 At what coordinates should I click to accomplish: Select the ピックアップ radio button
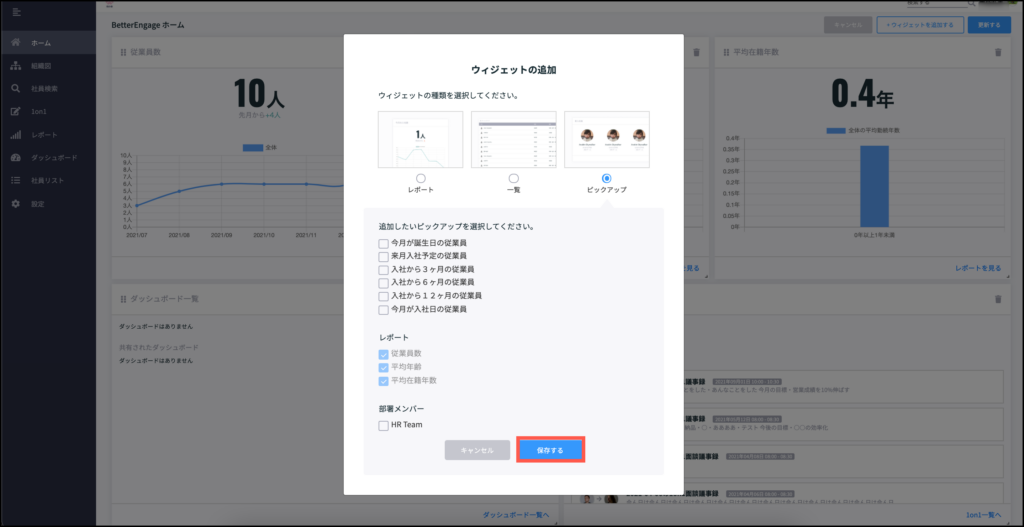click(x=607, y=178)
